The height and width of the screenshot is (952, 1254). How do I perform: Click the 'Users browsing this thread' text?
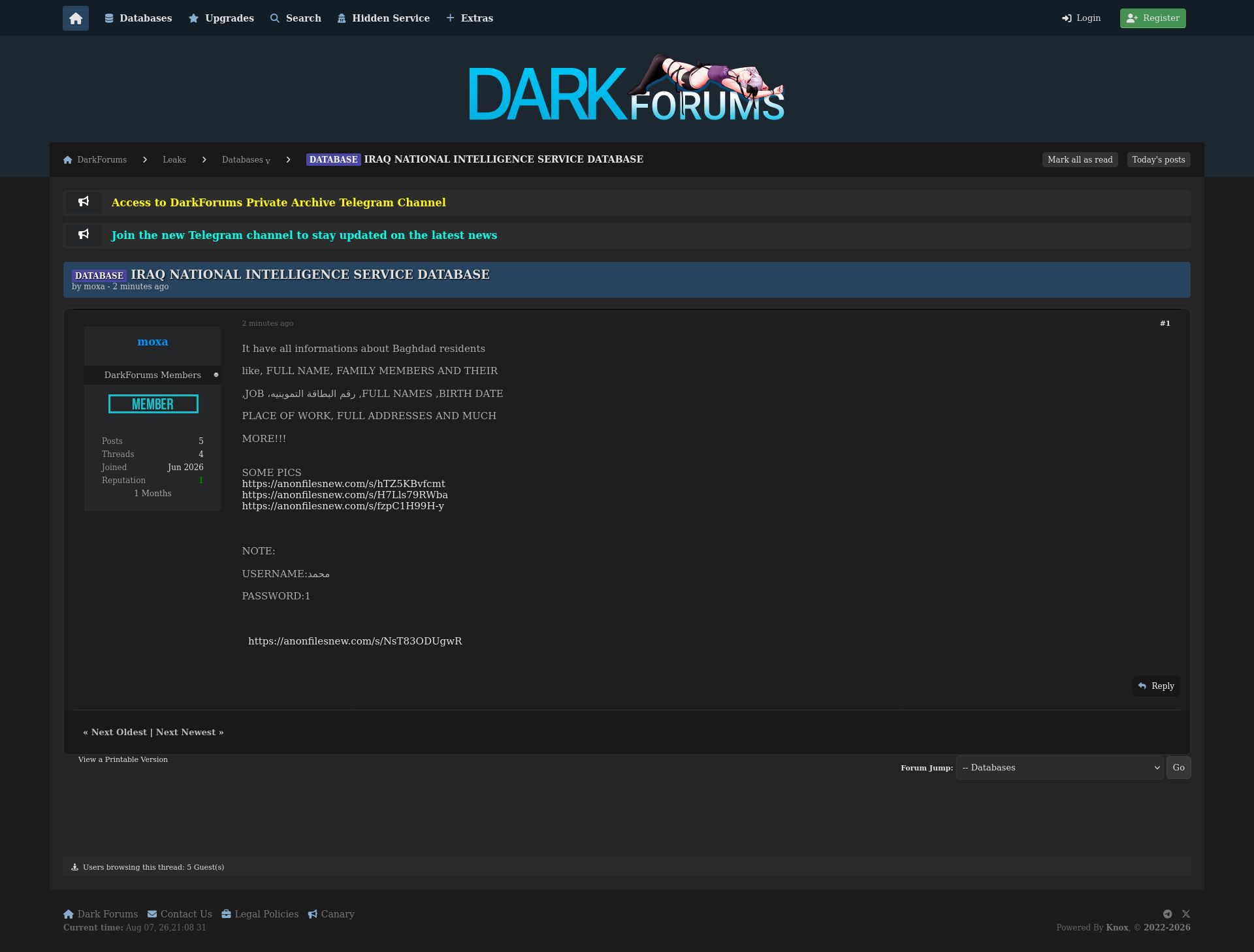[153, 867]
